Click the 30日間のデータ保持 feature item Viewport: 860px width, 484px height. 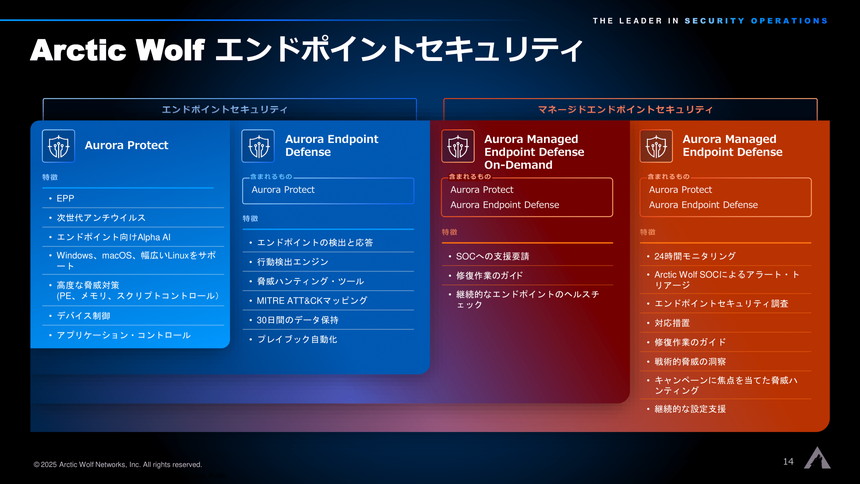(297, 320)
